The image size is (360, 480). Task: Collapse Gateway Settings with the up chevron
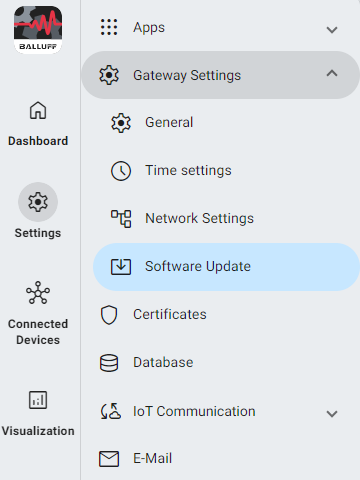click(332, 73)
